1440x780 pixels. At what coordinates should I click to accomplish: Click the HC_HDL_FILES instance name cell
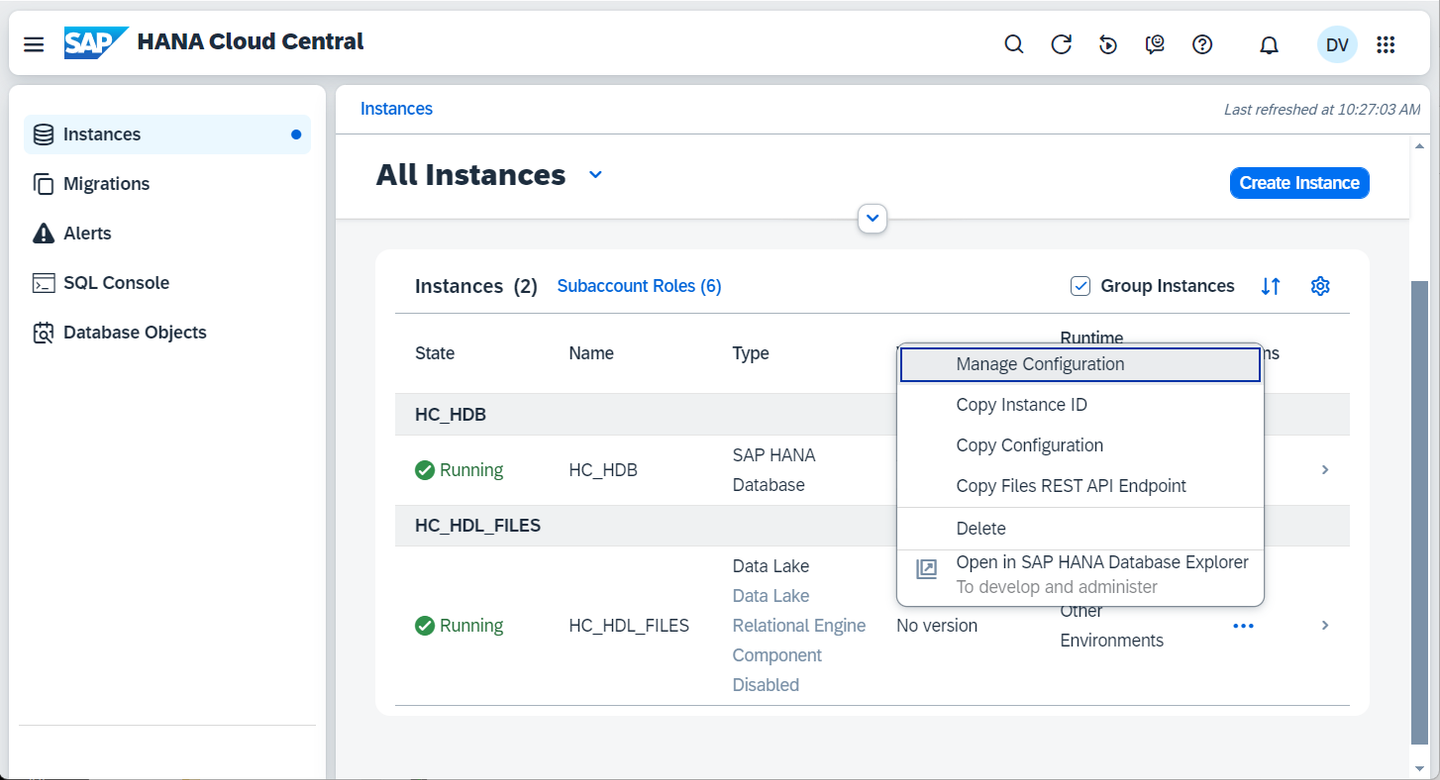click(629, 626)
